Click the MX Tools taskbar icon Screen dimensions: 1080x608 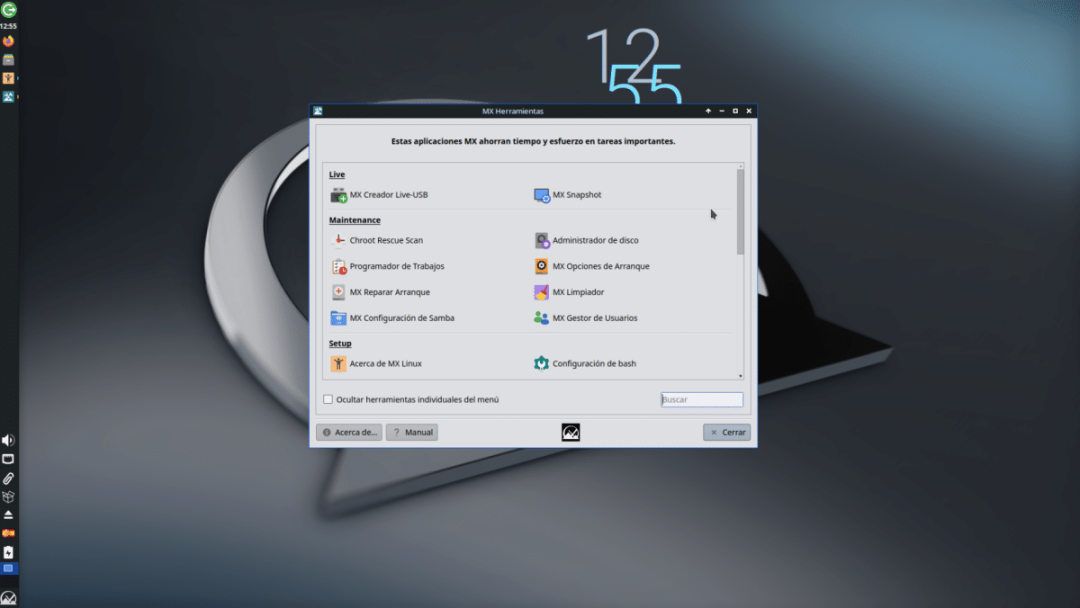coord(8,97)
